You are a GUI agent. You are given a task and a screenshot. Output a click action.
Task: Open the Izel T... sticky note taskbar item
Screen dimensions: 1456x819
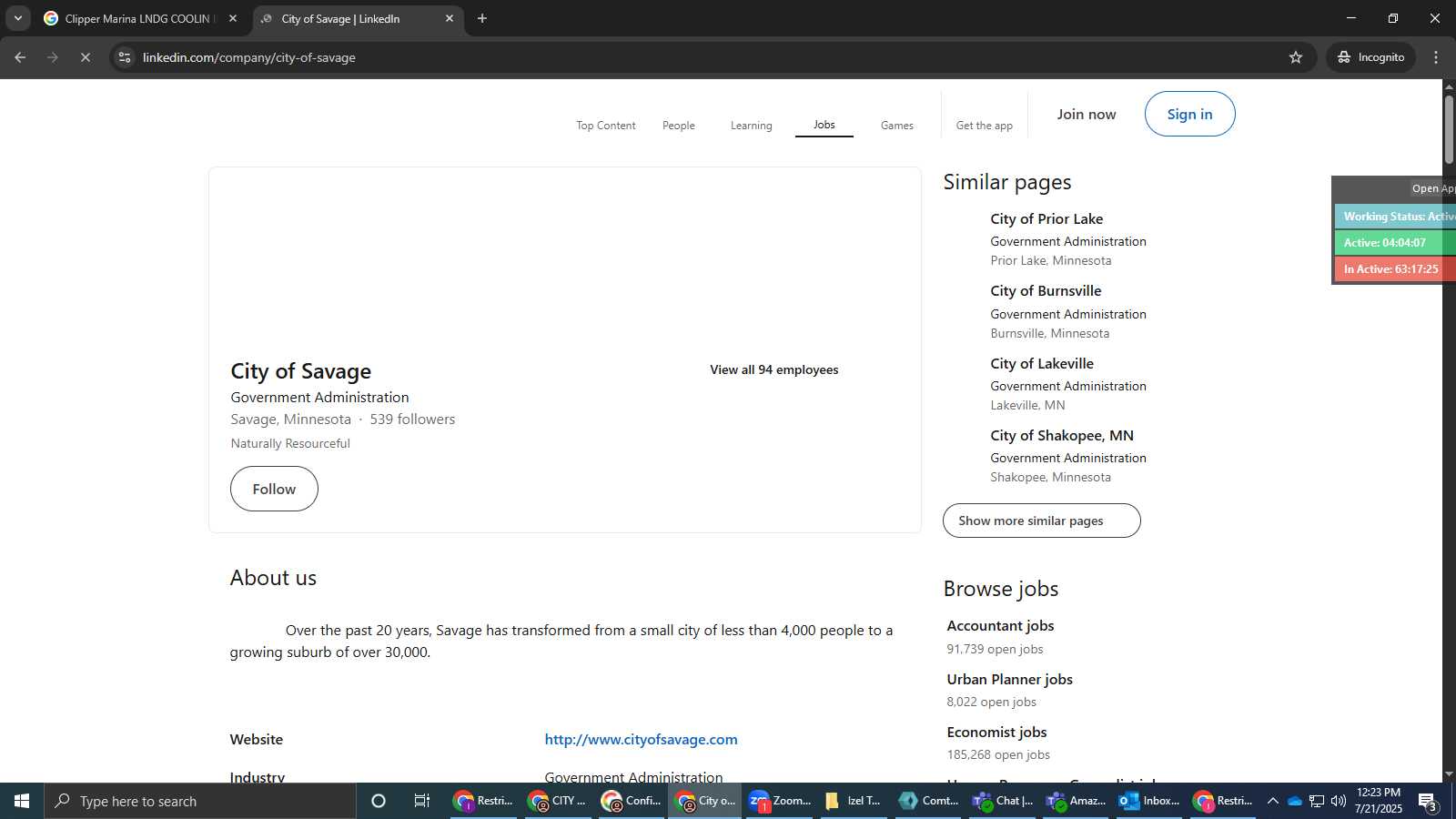click(853, 801)
